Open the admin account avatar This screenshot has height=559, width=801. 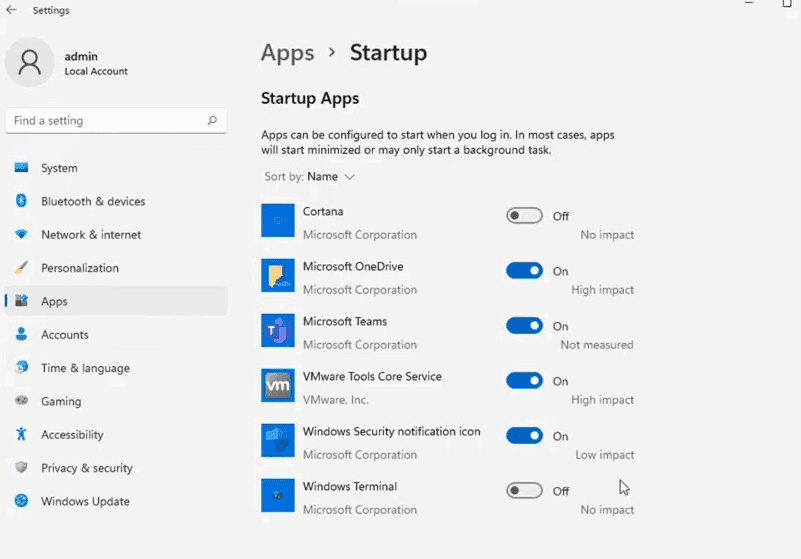pos(30,62)
